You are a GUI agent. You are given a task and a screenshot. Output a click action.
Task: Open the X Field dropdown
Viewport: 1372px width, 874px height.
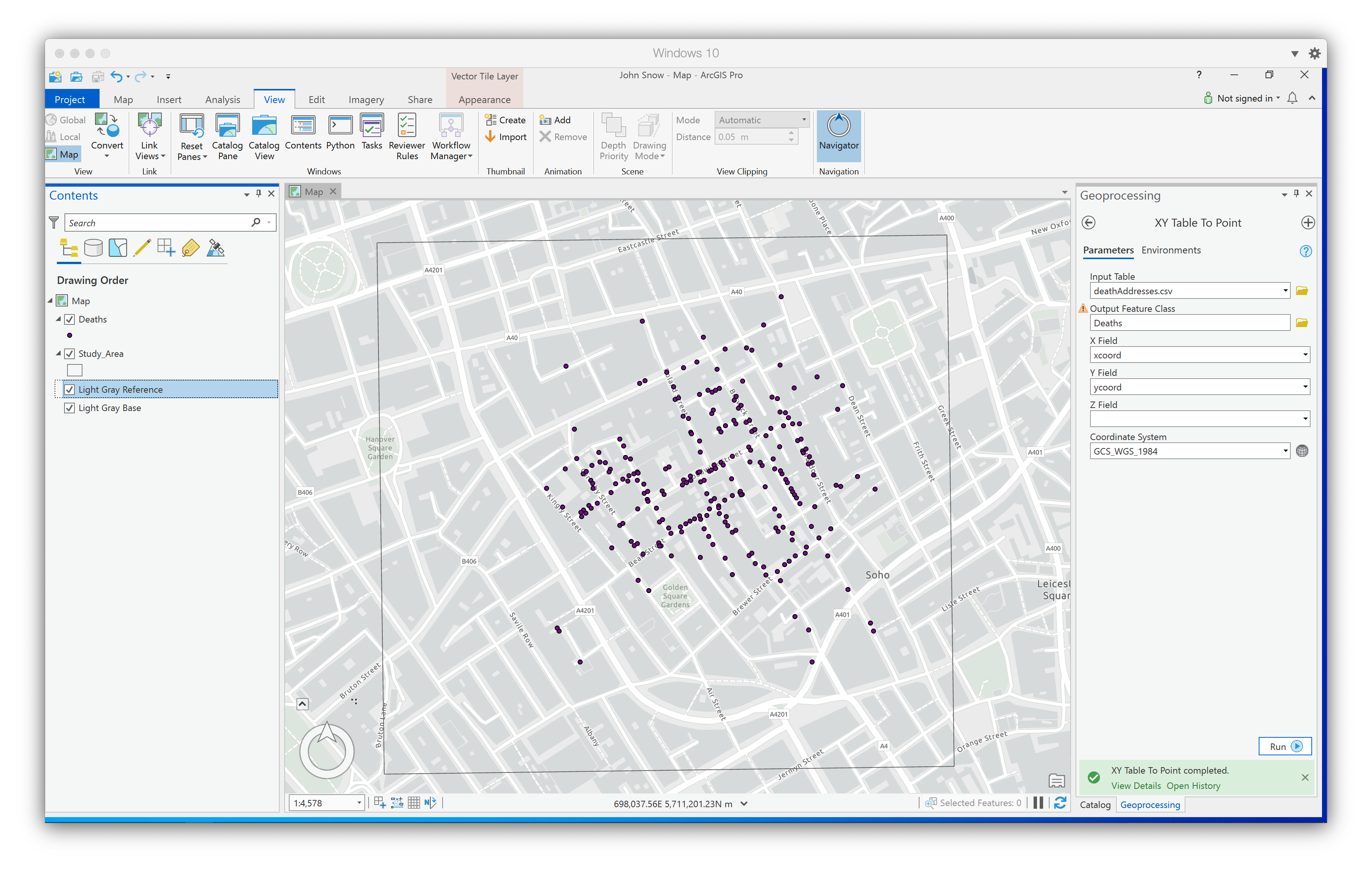pos(1305,355)
